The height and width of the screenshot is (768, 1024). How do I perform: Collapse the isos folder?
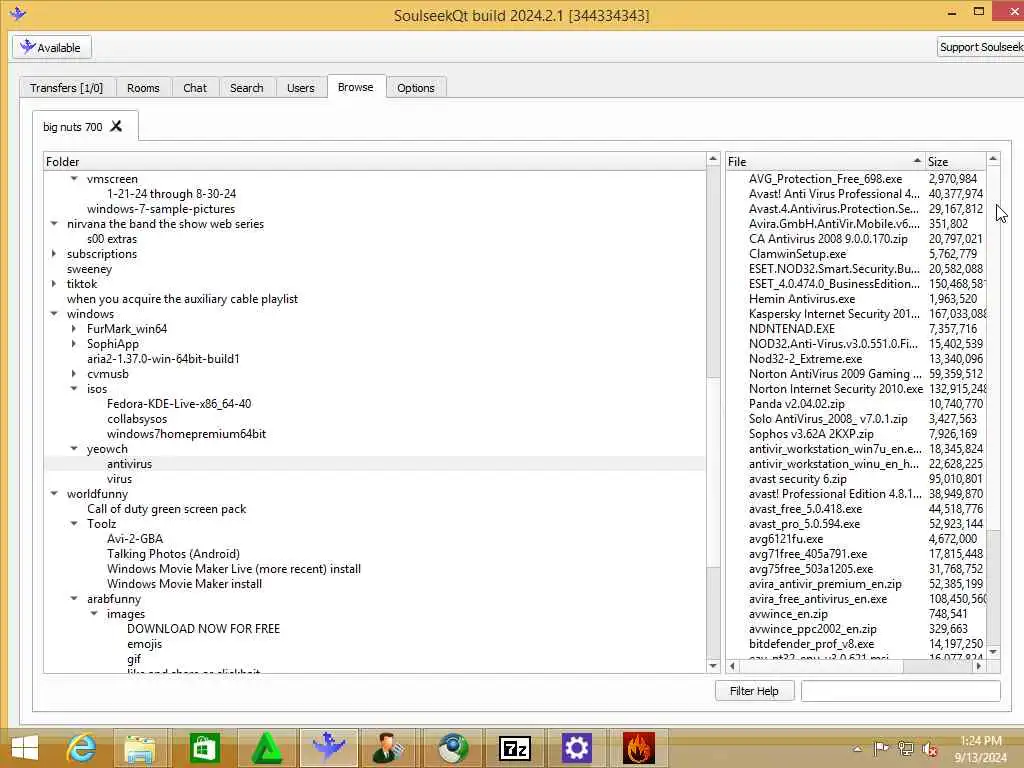74,389
